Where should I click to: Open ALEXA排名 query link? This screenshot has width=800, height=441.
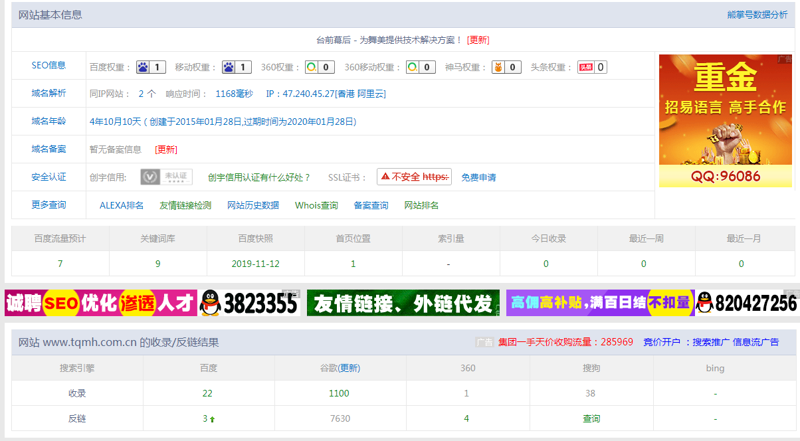pyautogui.click(x=121, y=205)
